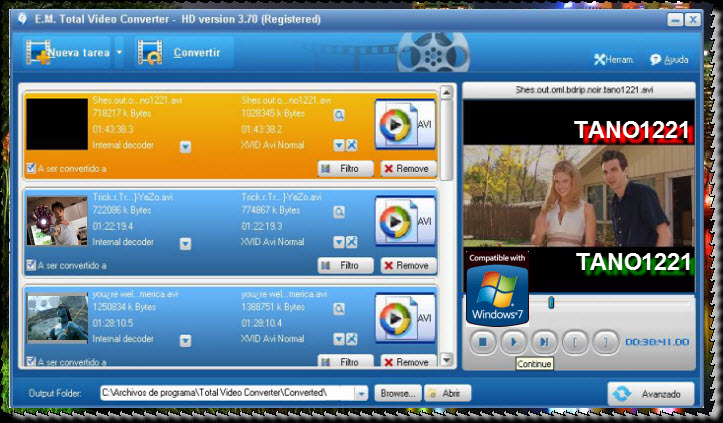Screen dimensions: 723x423
Task: Open the Herram. tools menu
Action: tap(614, 60)
